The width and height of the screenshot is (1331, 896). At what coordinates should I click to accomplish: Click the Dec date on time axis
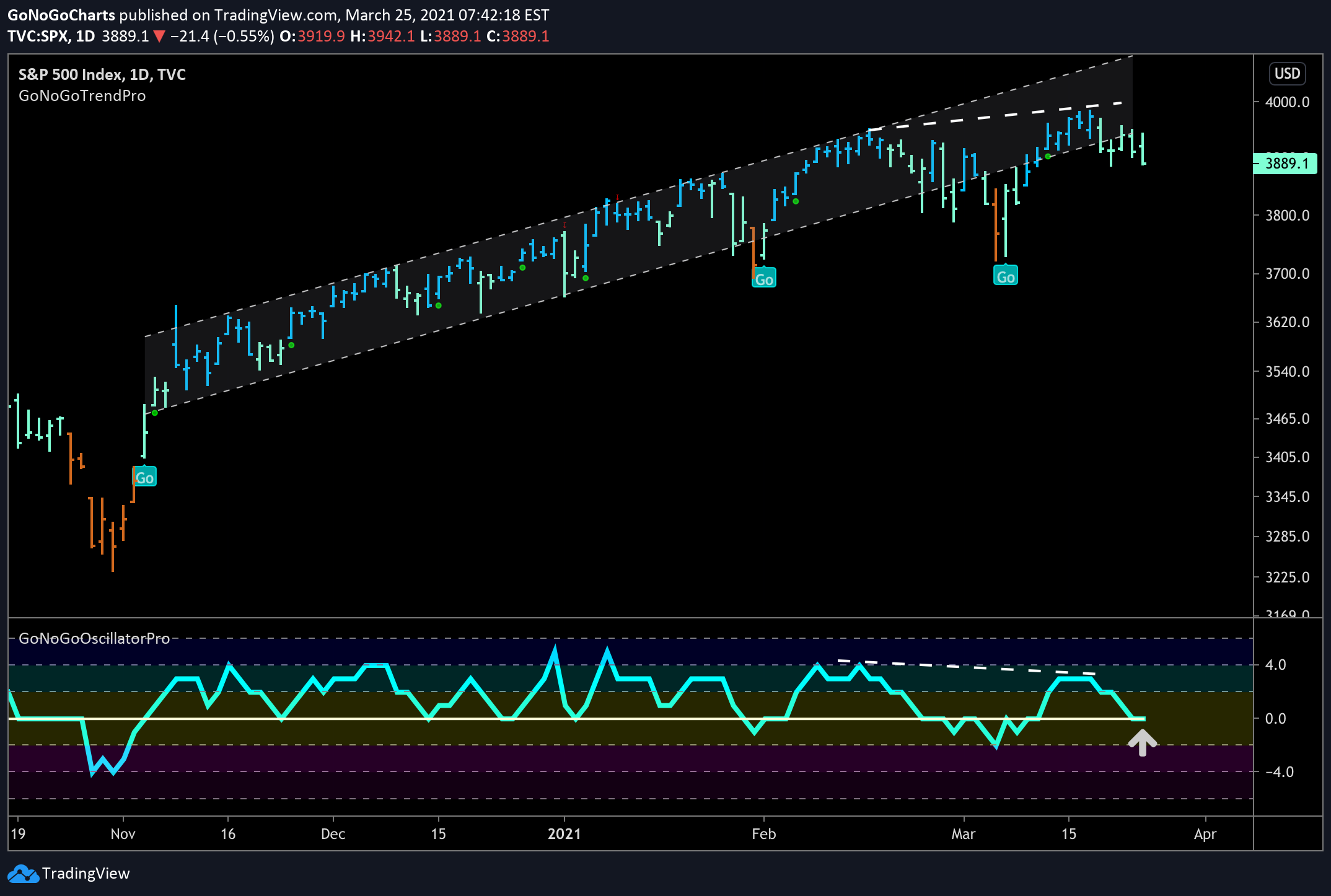(333, 834)
